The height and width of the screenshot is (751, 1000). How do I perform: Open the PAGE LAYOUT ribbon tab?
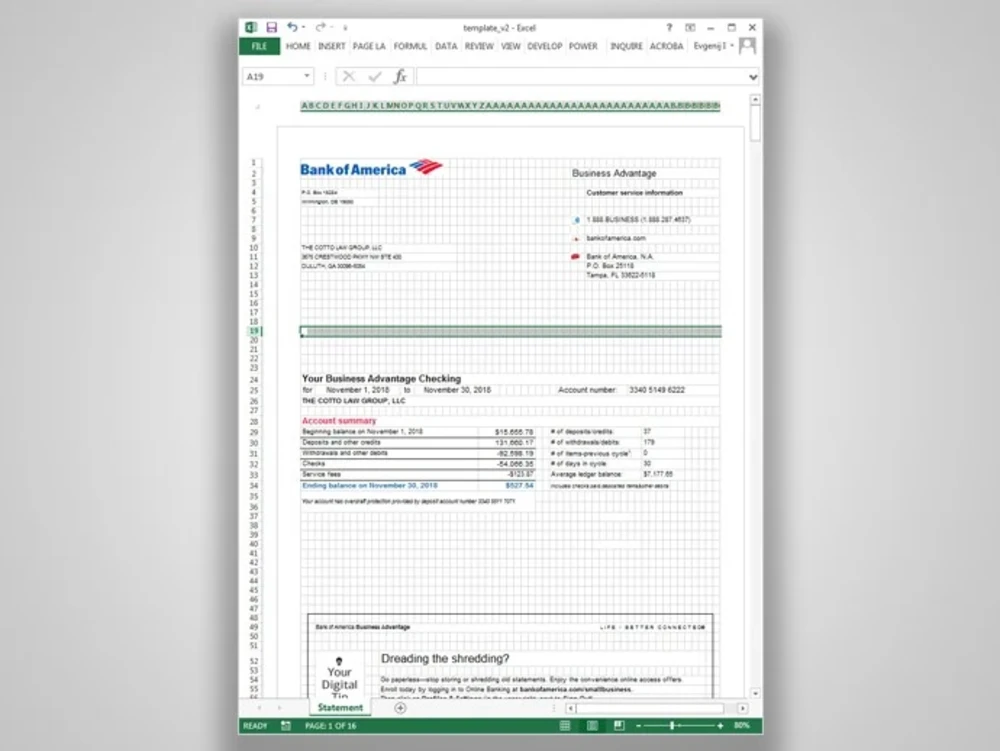tap(369, 46)
